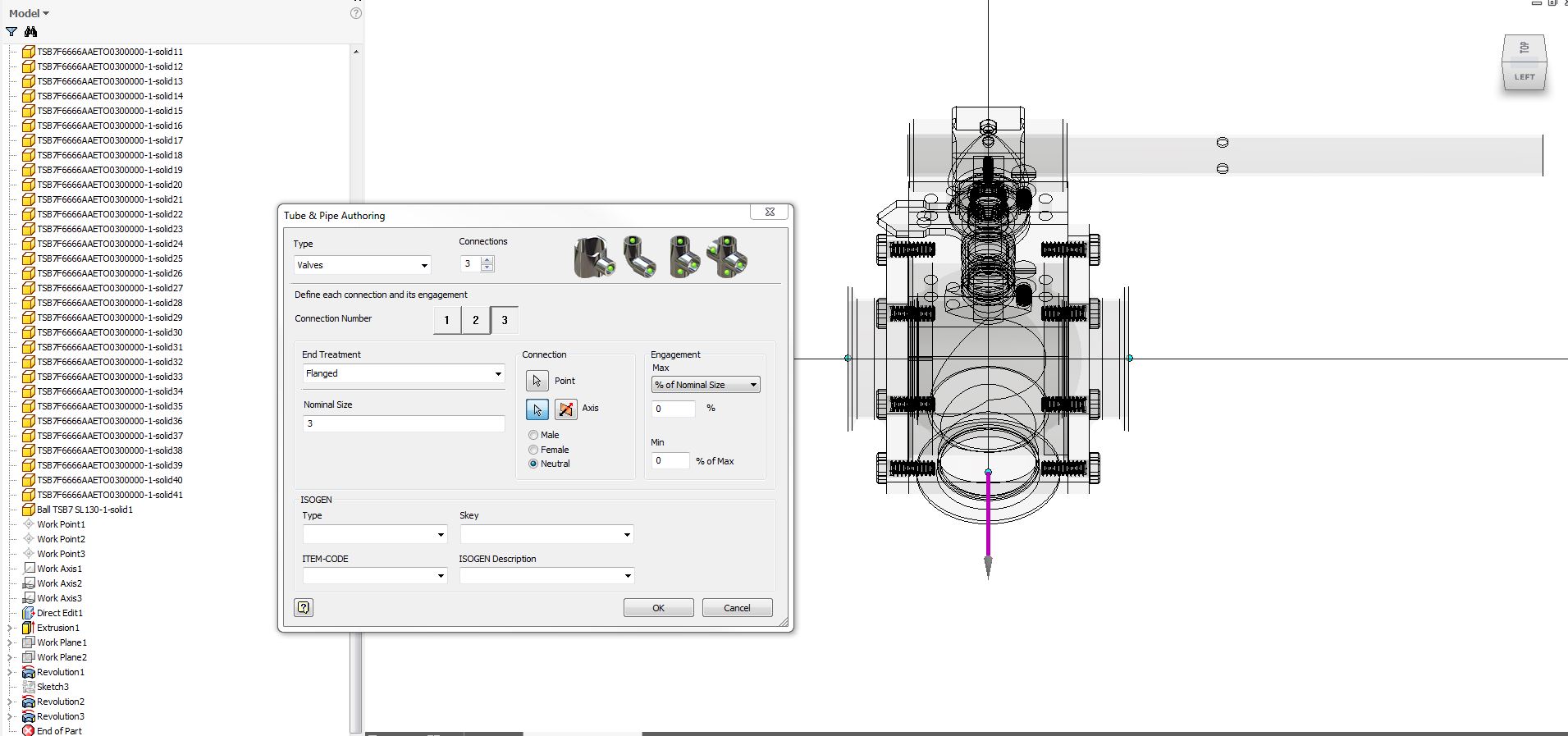Select the Sketch3 item in the browser
This screenshot has height=736, width=1568.
[53, 687]
